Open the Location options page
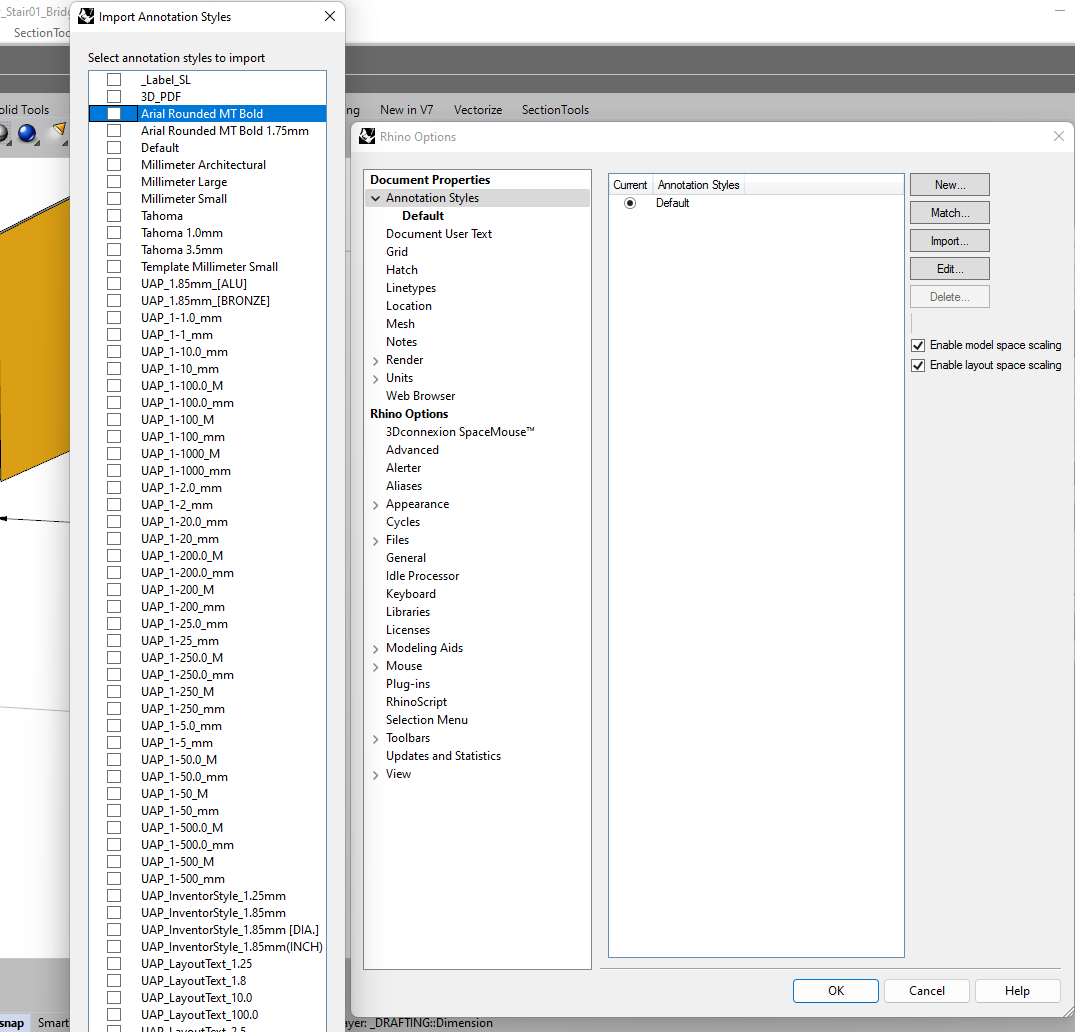 click(409, 306)
